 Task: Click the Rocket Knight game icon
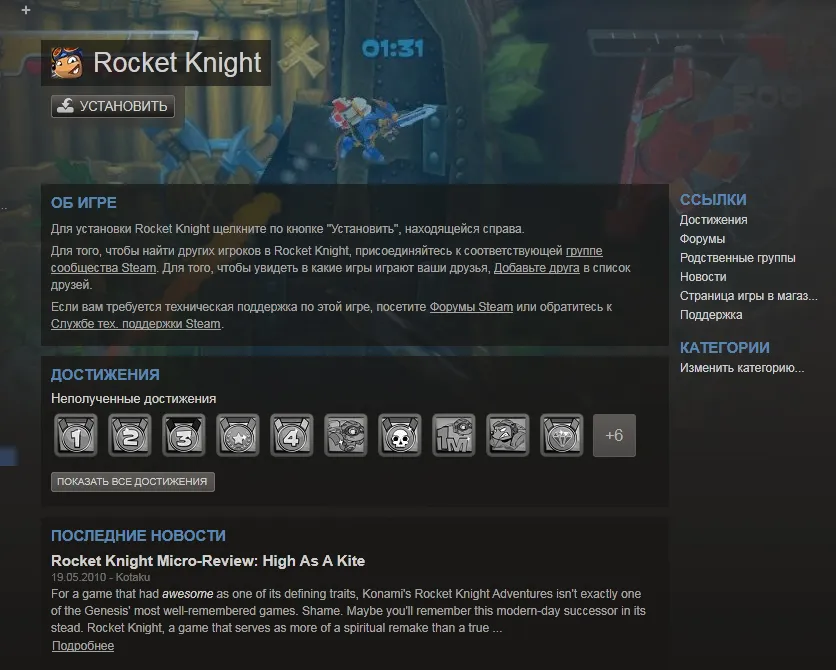[x=67, y=62]
